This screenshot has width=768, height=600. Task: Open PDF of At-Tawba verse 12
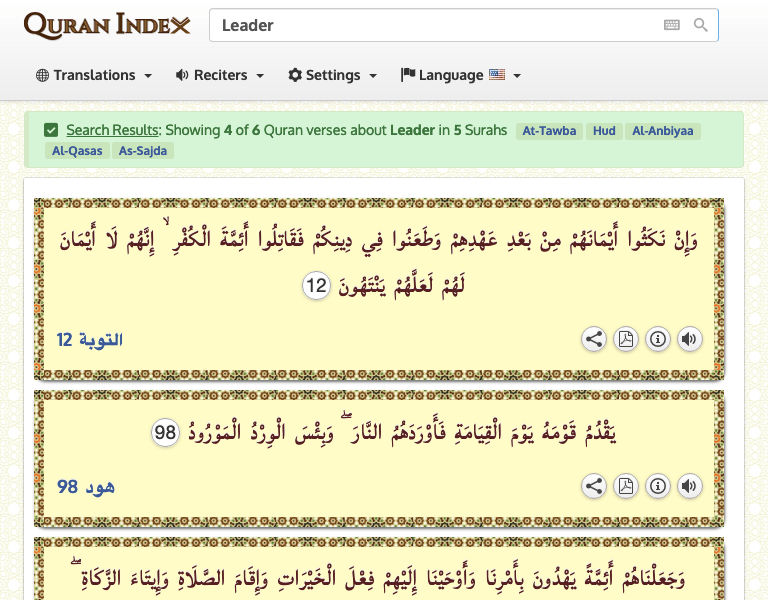pyautogui.click(x=626, y=339)
